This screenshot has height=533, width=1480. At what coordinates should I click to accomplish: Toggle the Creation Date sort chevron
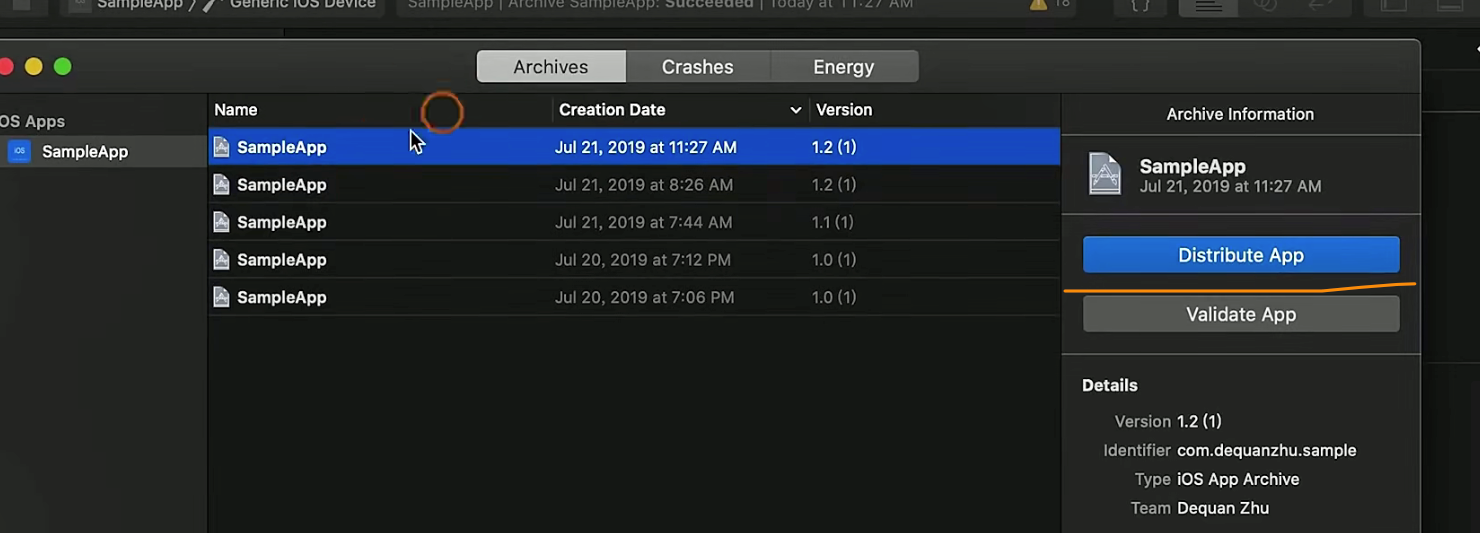coord(796,110)
